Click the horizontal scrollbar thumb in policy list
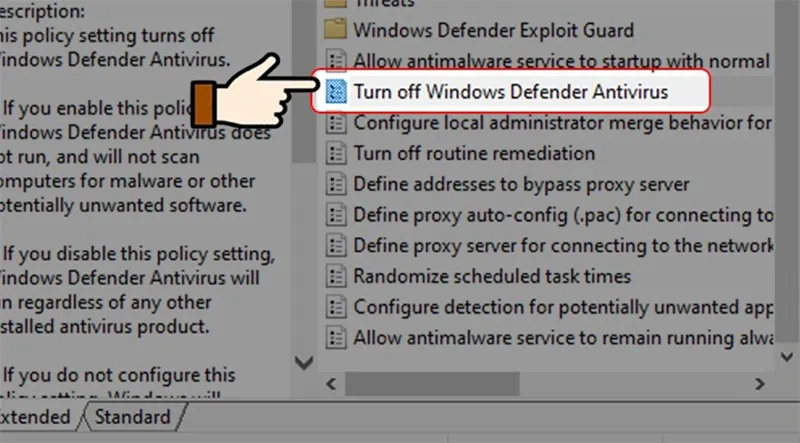800x443 pixels. click(433, 384)
